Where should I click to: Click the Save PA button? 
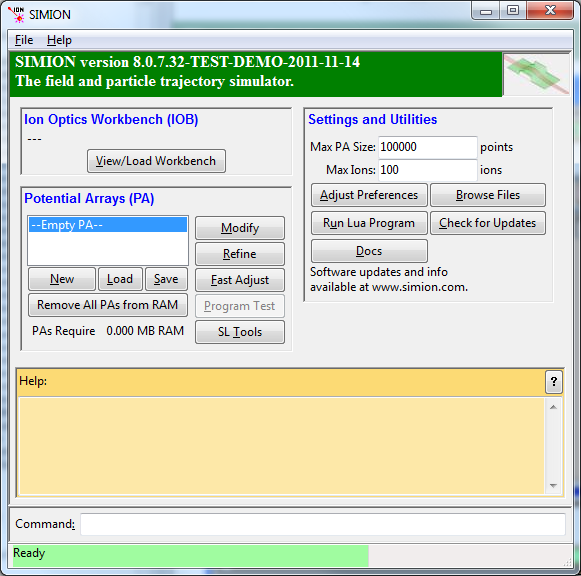pos(166,279)
